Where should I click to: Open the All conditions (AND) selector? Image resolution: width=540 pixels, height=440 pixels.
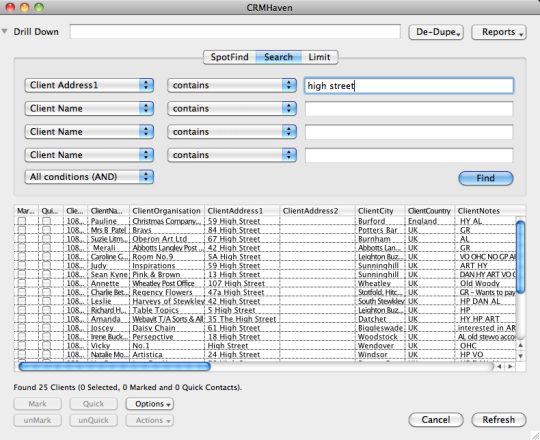89,177
